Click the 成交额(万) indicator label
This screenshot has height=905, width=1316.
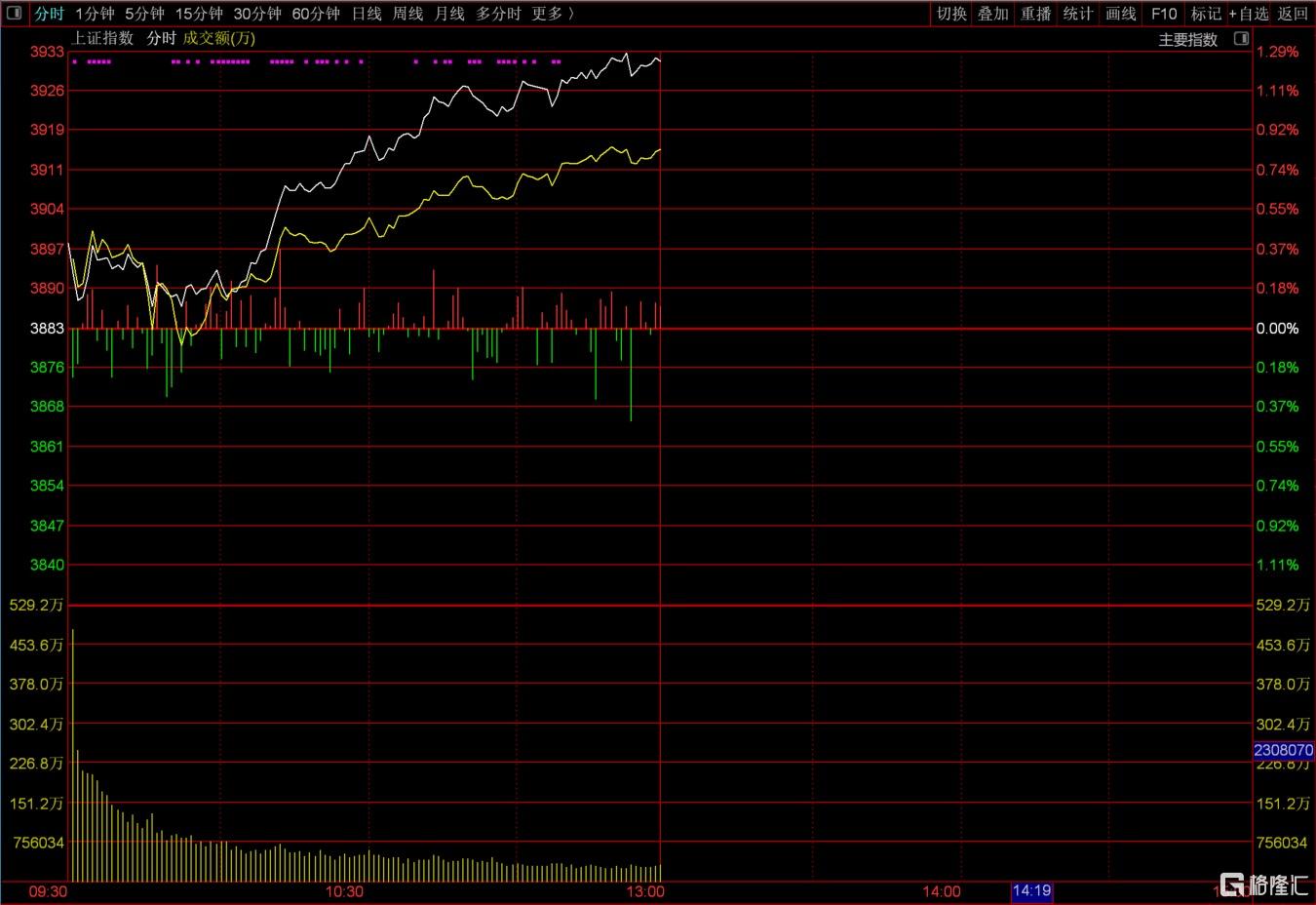[219, 38]
